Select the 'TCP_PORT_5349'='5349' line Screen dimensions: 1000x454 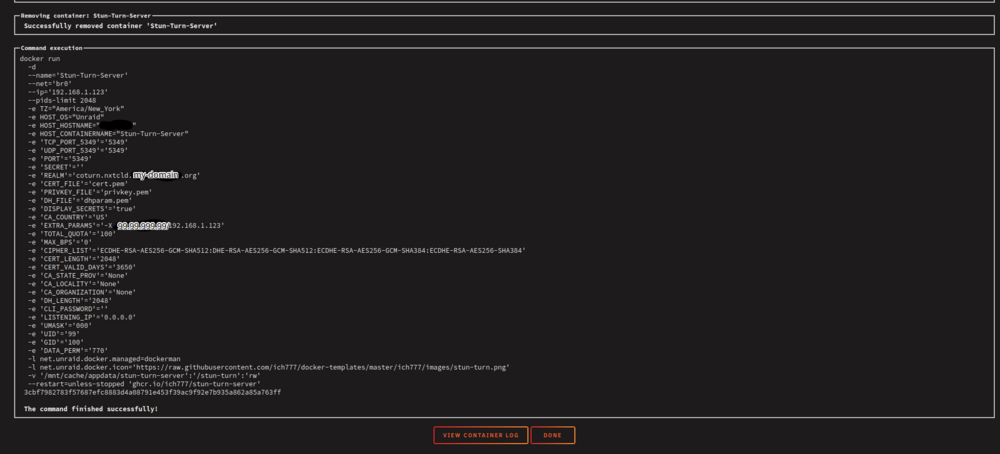click(x=78, y=142)
